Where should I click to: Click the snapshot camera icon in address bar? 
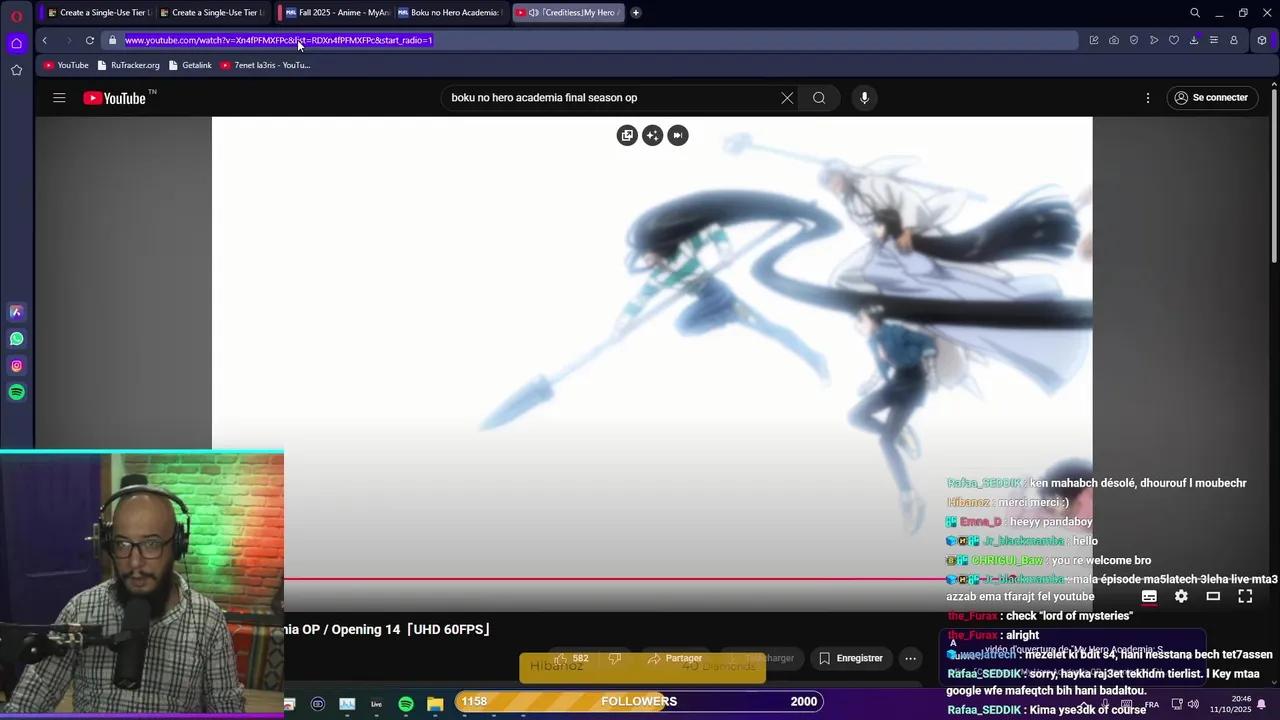[x=1114, y=40]
